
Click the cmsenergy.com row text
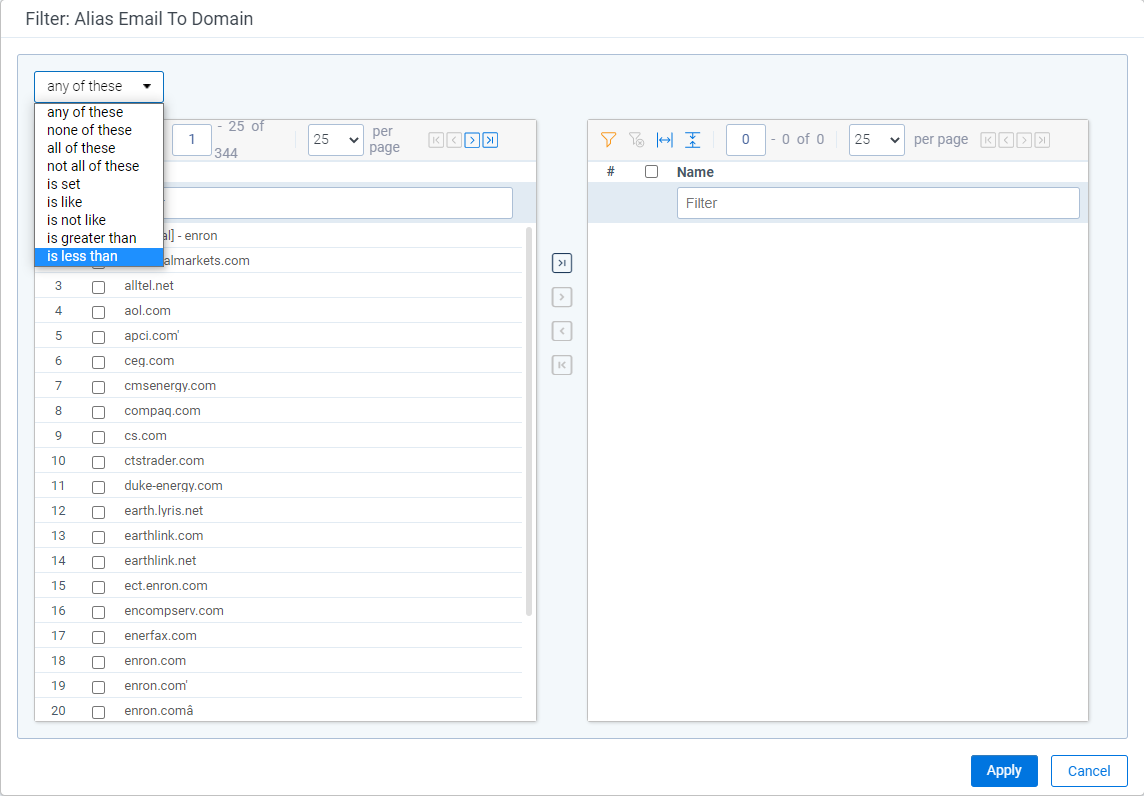point(170,385)
